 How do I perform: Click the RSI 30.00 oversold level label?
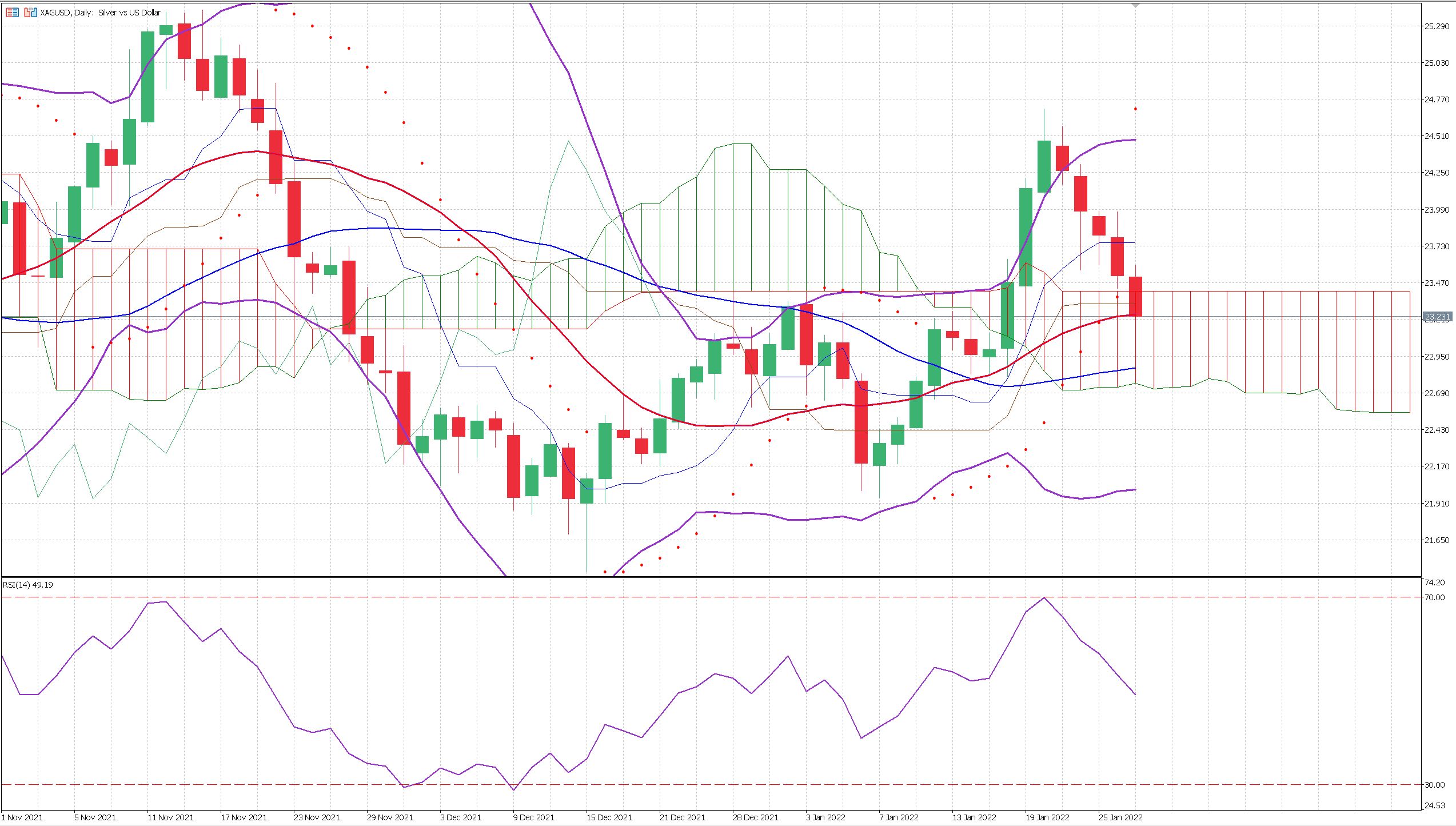pyautogui.click(x=1434, y=785)
